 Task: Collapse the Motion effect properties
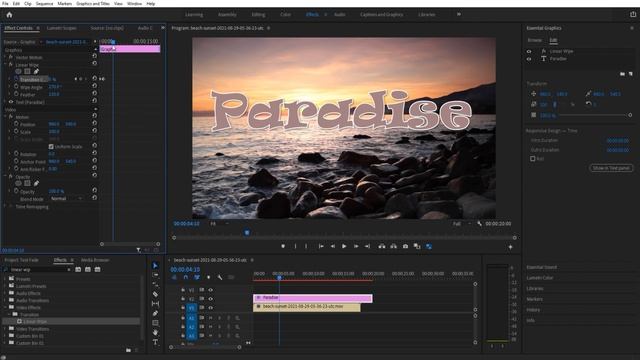(5, 117)
